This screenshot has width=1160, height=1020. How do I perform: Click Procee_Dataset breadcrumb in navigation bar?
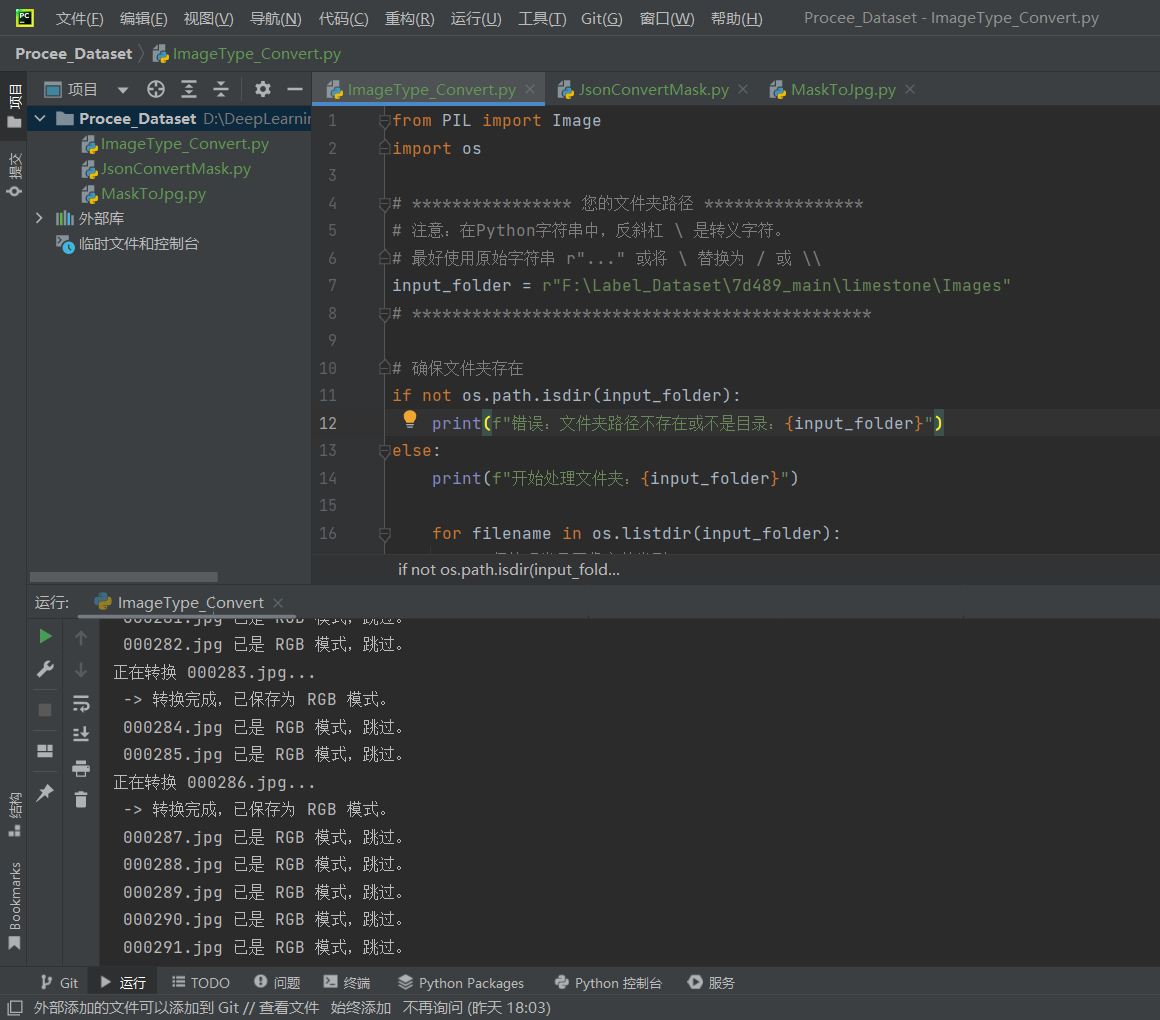pyautogui.click(x=73, y=53)
